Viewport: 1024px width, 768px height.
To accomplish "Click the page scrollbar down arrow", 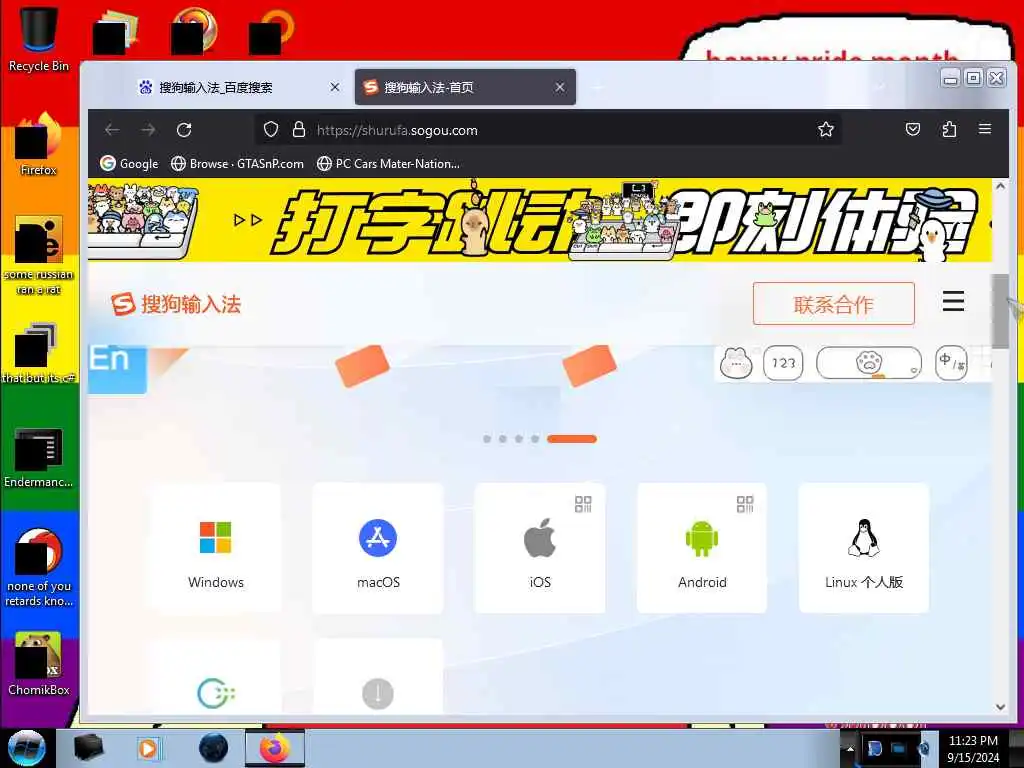I will (1000, 707).
